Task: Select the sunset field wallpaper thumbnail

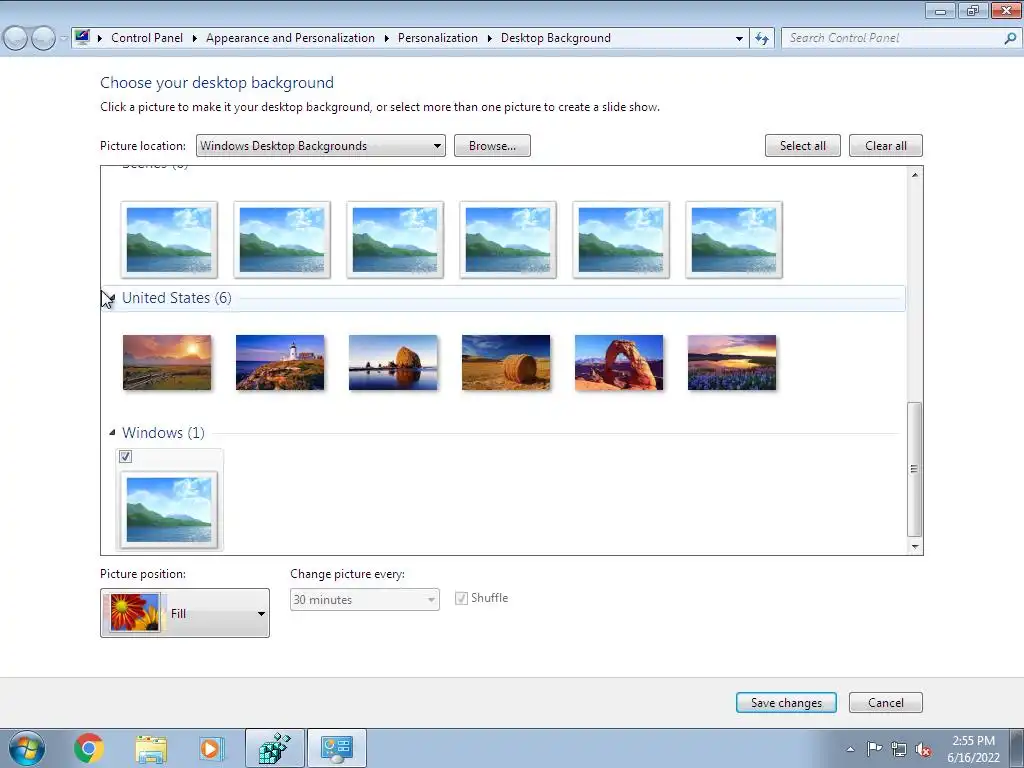Action: pos(167,362)
